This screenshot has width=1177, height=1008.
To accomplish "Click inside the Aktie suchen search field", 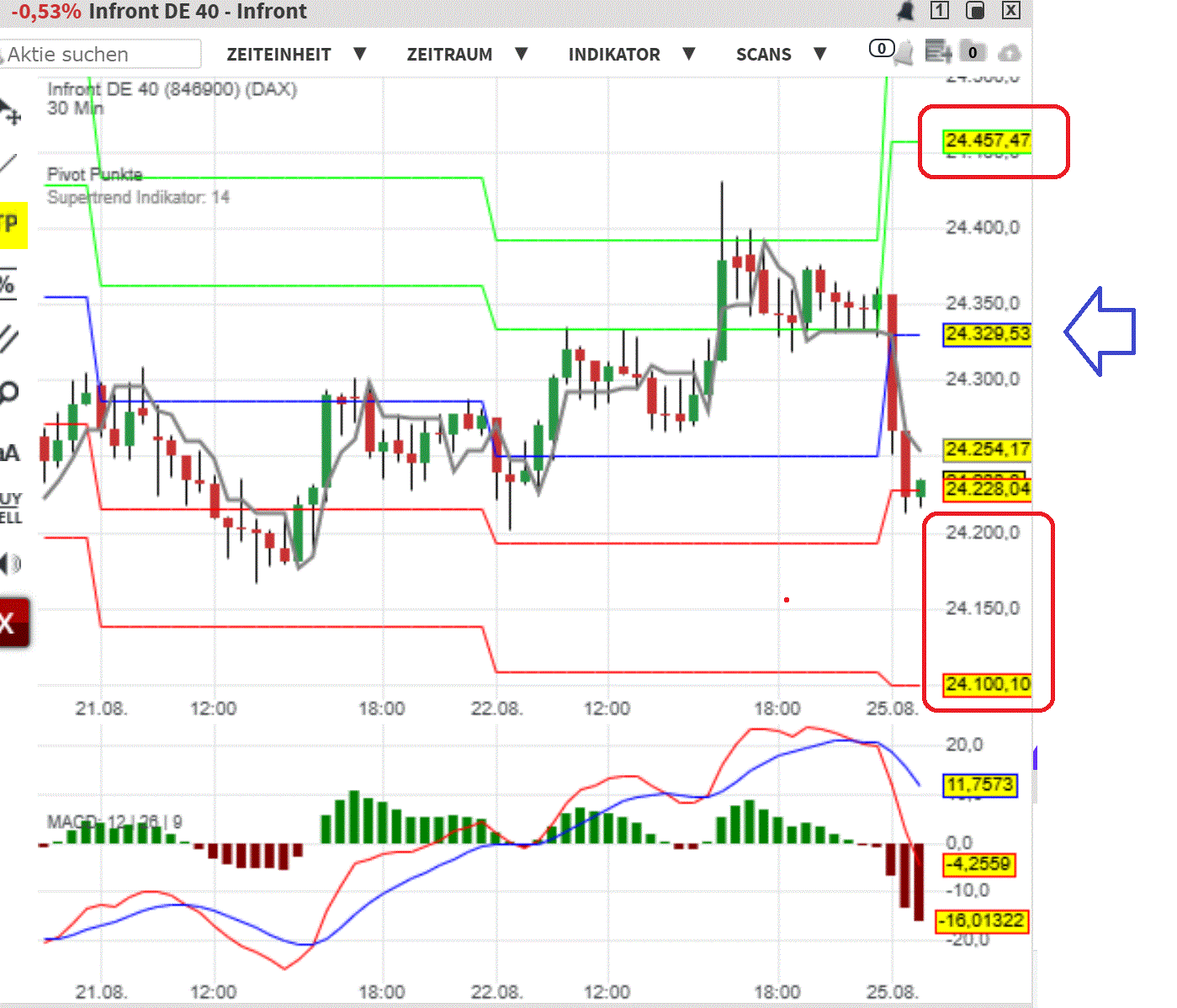I will (x=101, y=54).
